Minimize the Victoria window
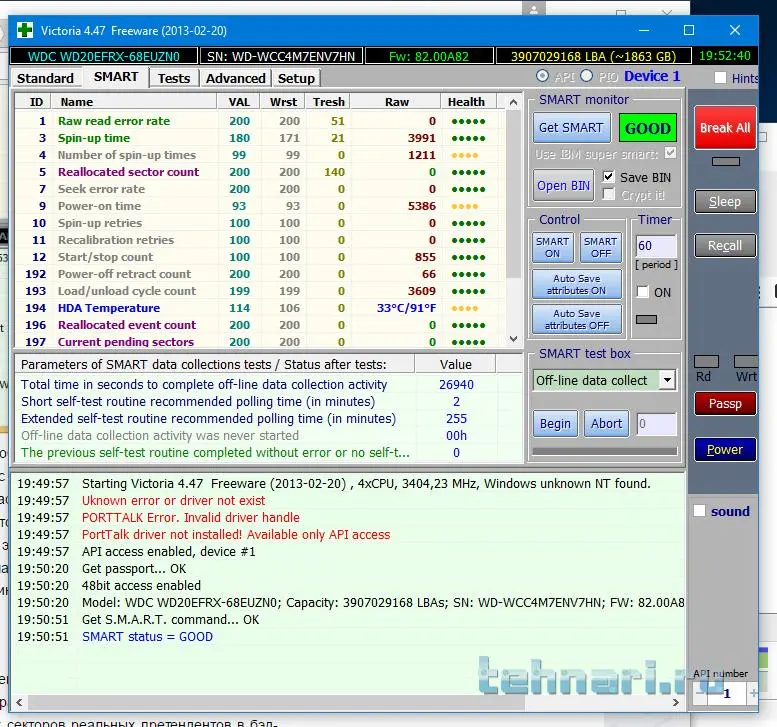 click(644, 30)
